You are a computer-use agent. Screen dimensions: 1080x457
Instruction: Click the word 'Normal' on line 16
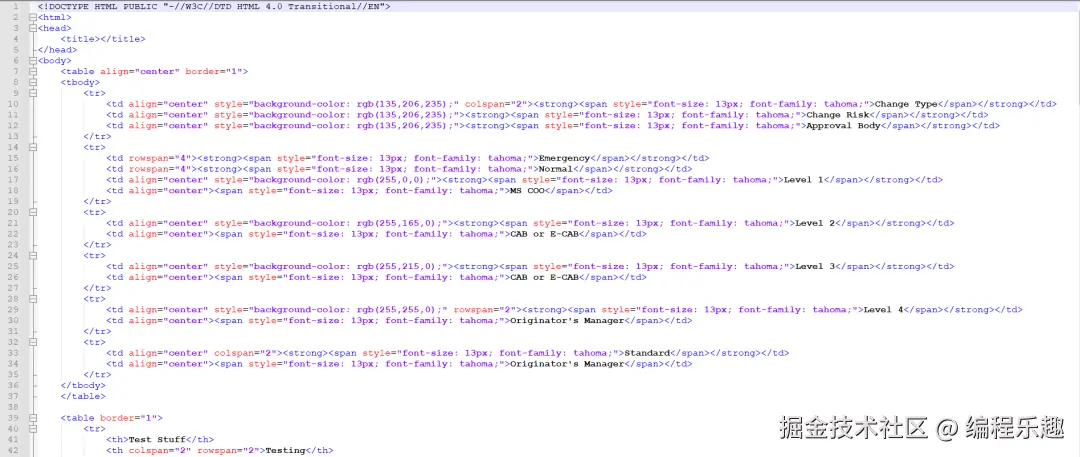pos(557,169)
